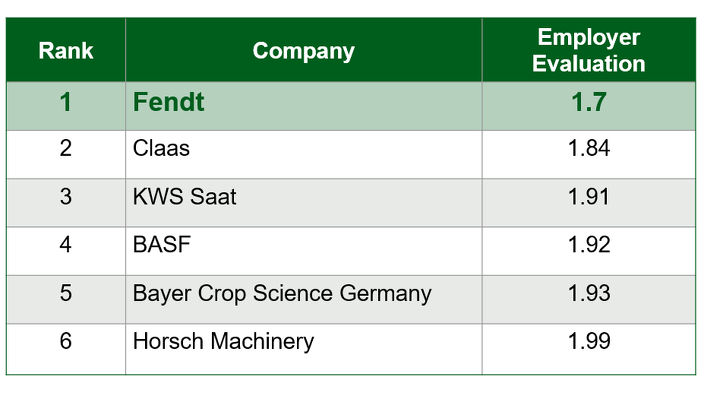Screen dimensions: 704x396
Task: Click the Company column header
Action: [304, 50]
